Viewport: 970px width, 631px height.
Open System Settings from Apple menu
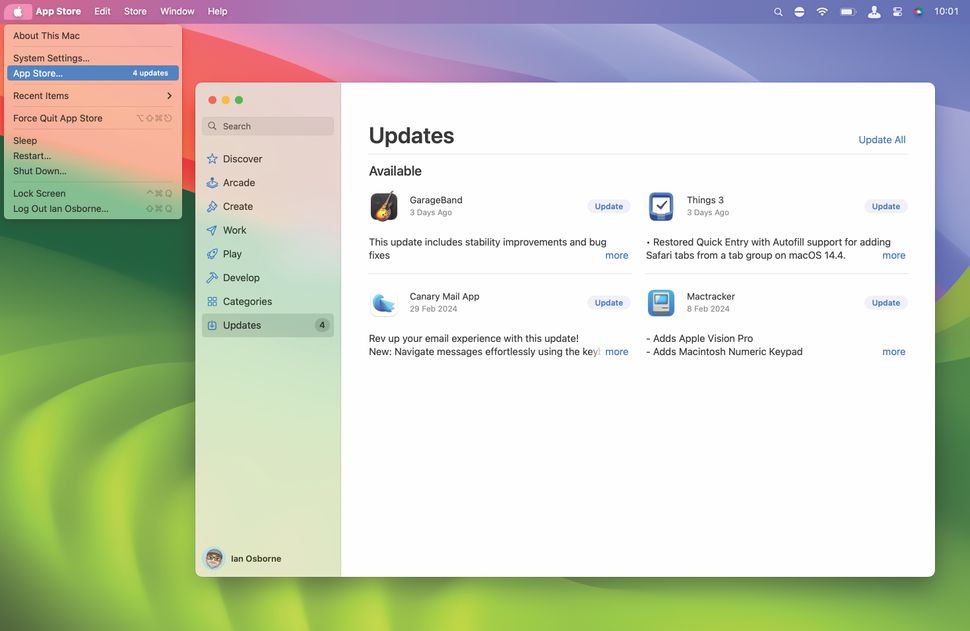(x=93, y=58)
